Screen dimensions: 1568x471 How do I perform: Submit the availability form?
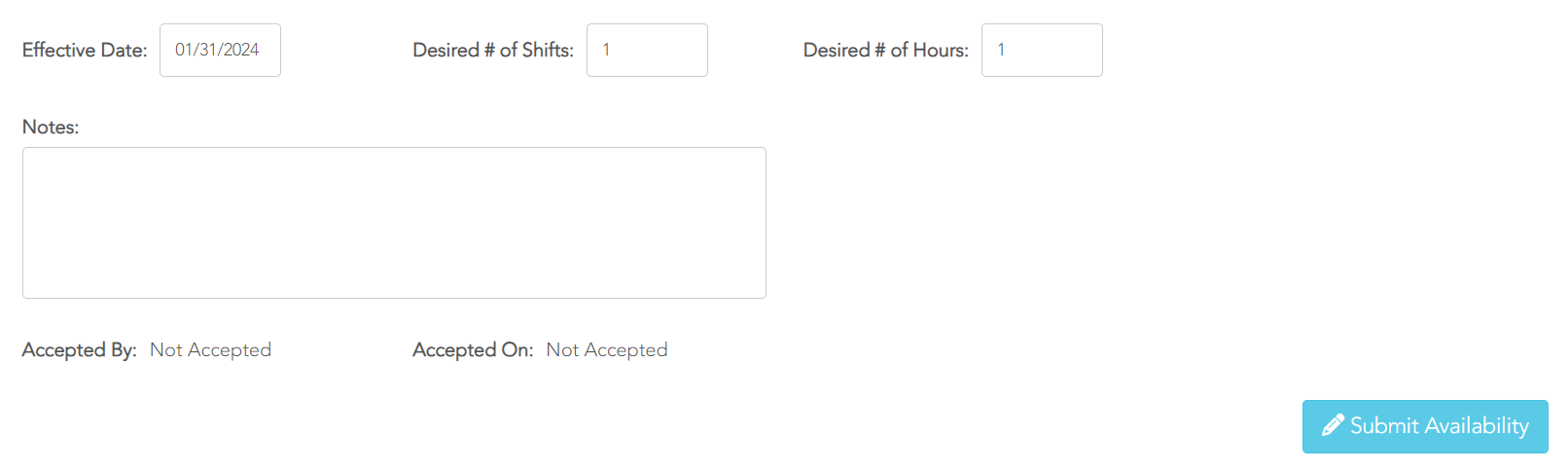(1425, 426)
